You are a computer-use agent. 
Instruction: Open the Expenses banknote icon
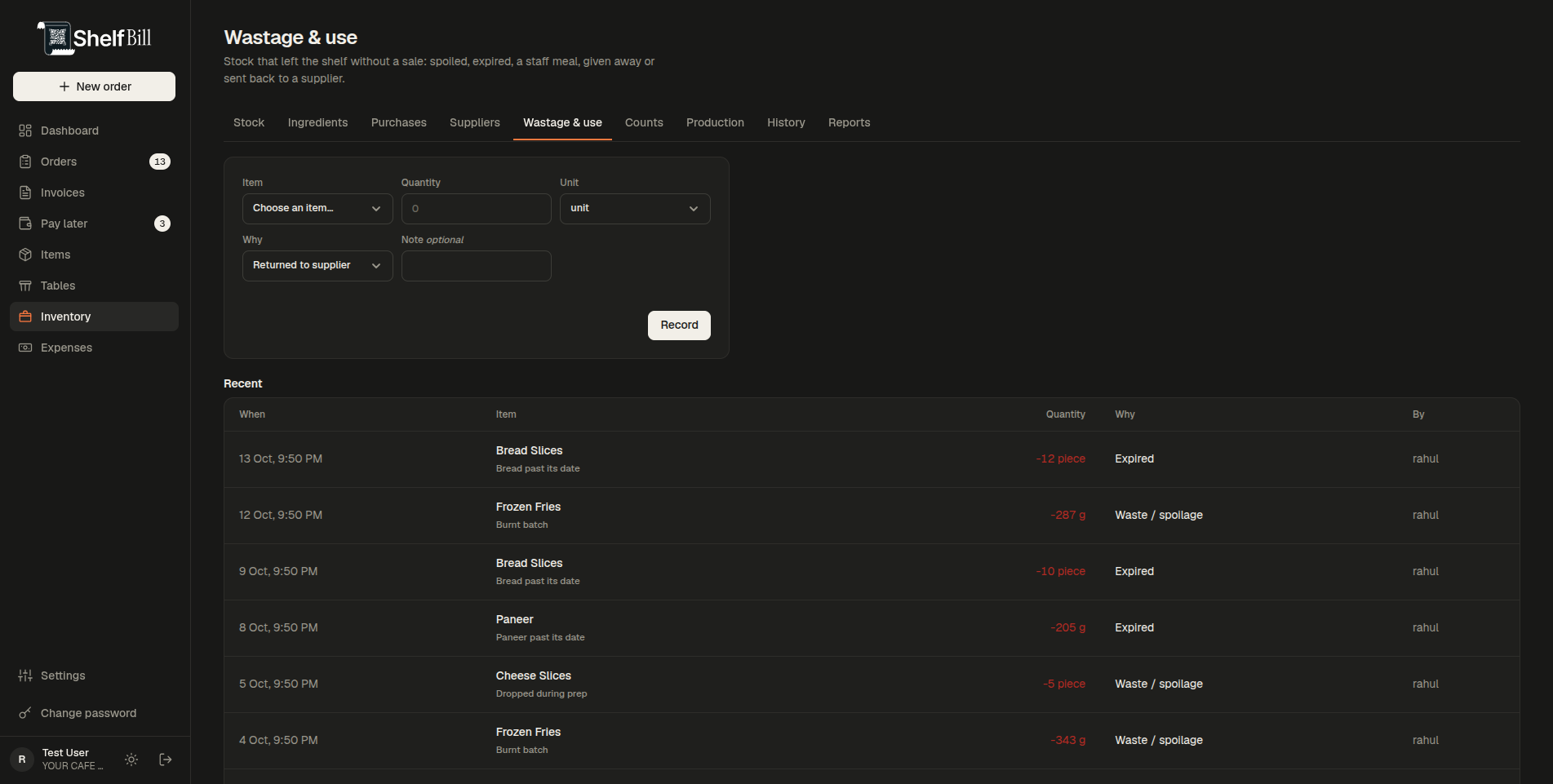click(25, 348)
